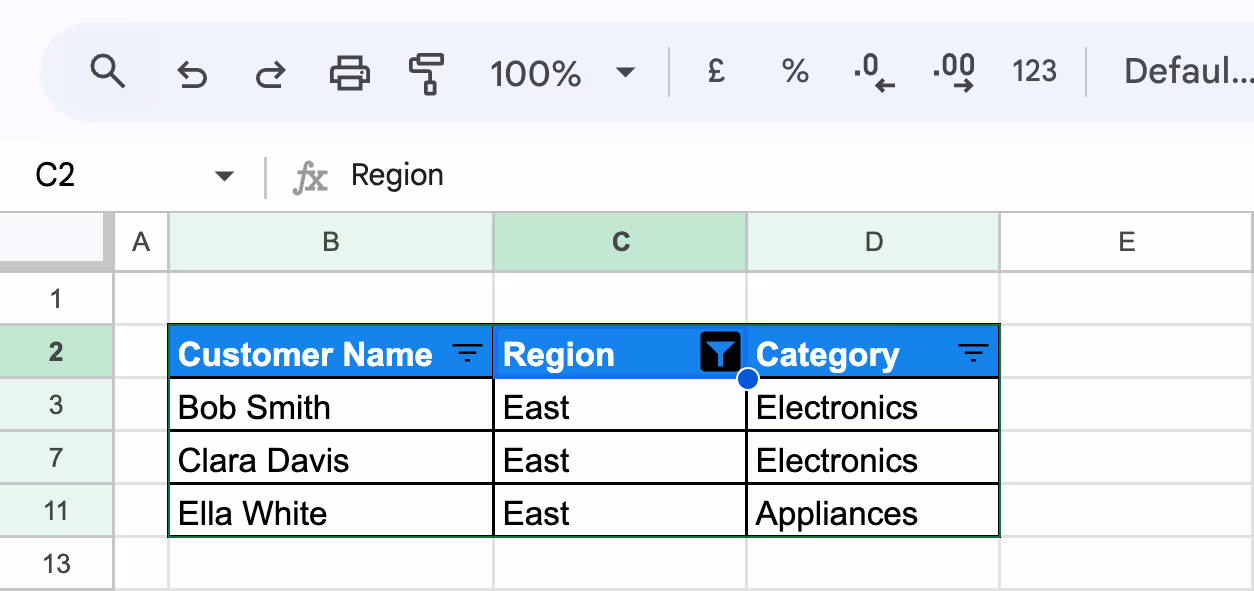Toggle the filter on Category column
The width and height of the screenshot is (1254, 591).
[972, 353]
